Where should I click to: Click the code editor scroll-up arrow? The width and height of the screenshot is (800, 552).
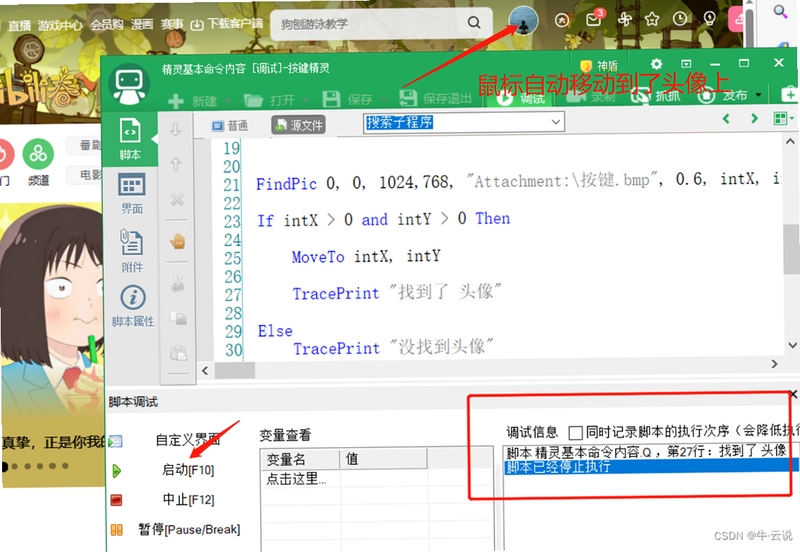coord(790,142)
